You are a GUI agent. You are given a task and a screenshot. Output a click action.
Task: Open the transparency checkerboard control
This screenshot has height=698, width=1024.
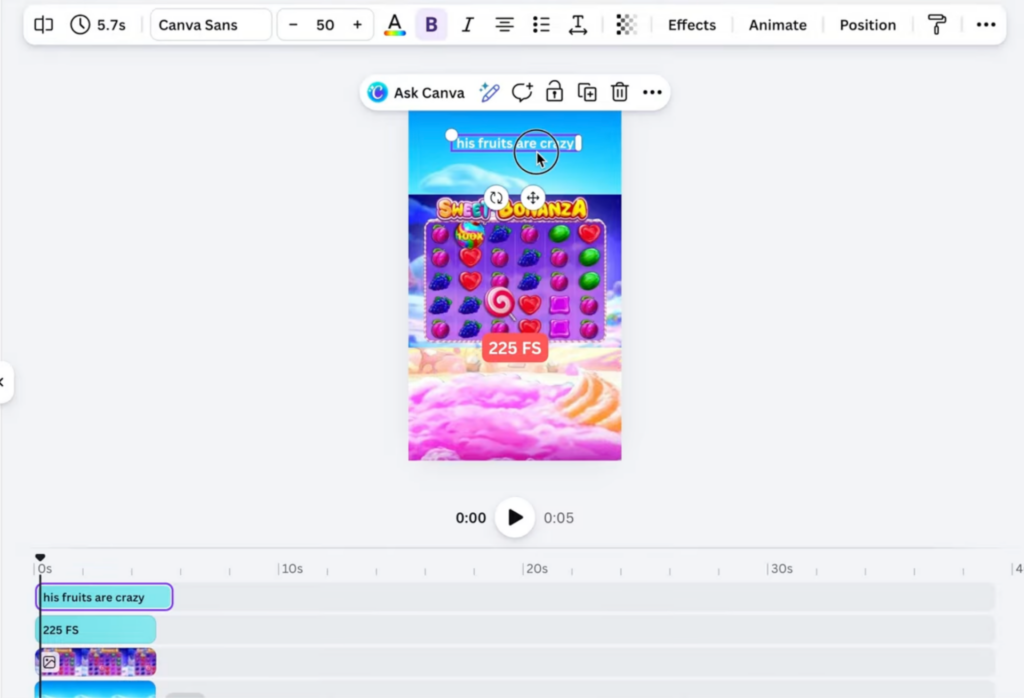tap(626, 25)
